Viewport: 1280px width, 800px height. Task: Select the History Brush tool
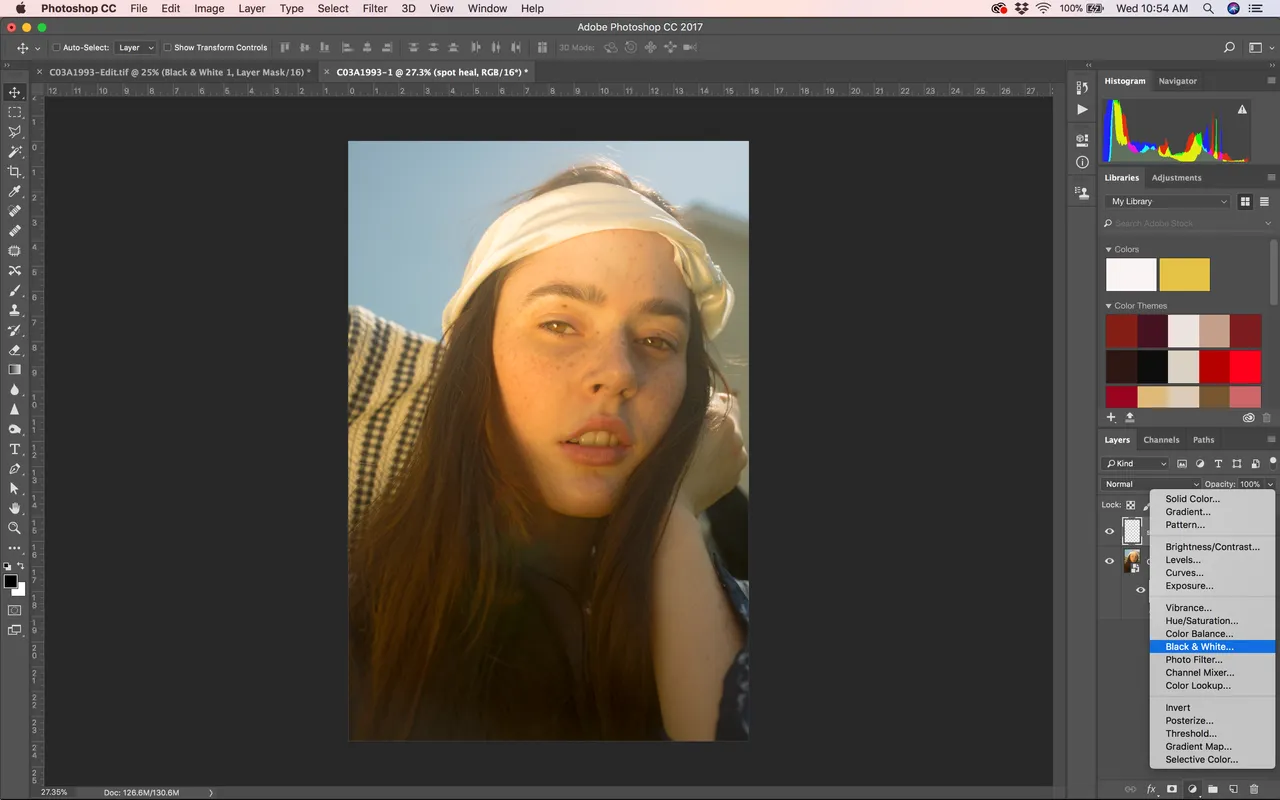point(15,330)
